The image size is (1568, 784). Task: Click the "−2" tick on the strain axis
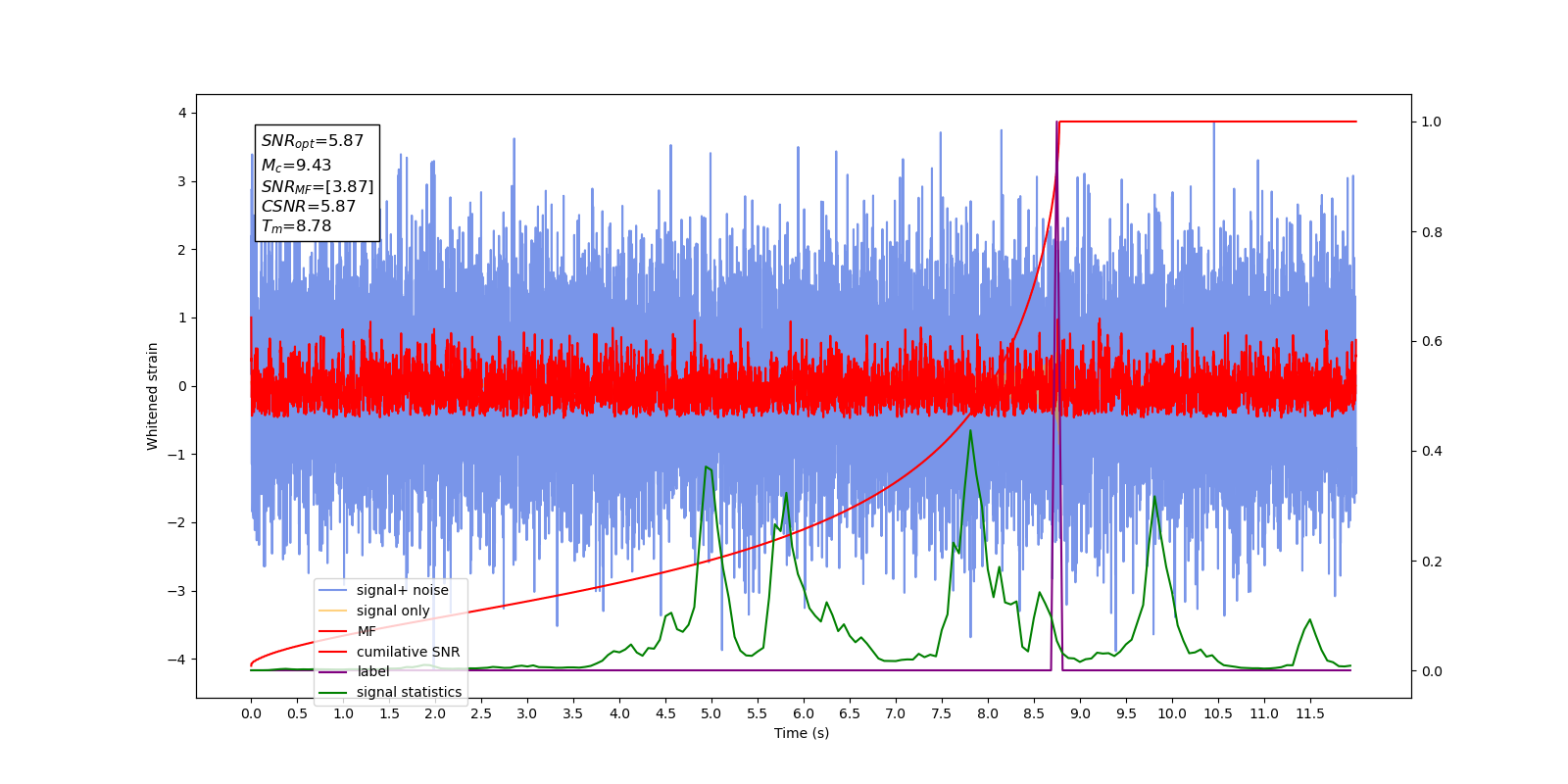[x=176, y=522]
